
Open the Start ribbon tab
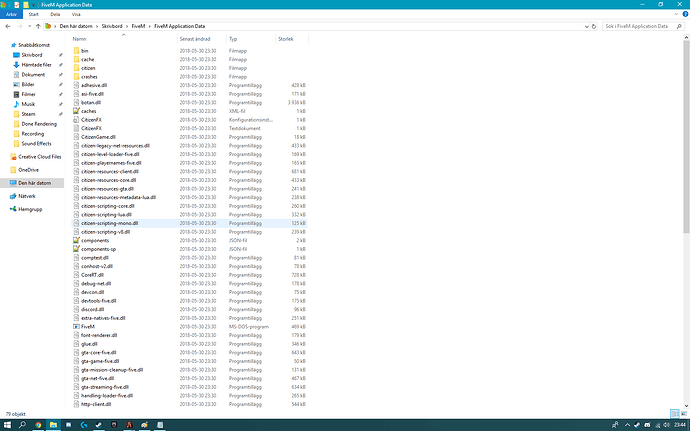coord(33,14)
